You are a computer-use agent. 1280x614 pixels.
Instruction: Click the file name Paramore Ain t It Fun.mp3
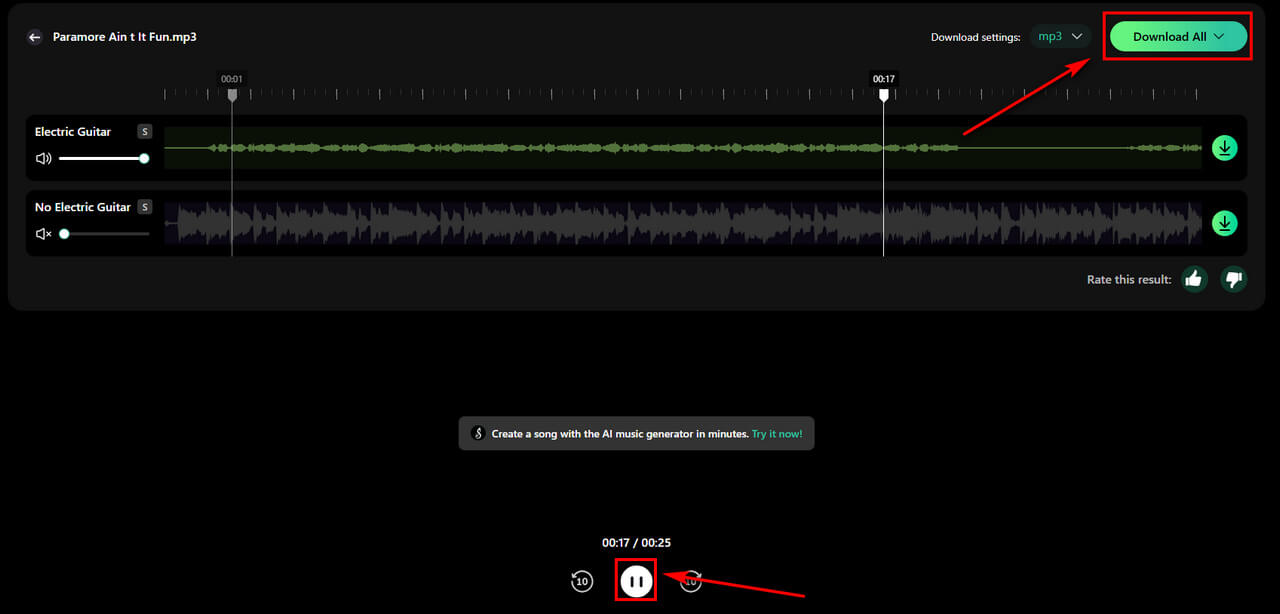pyautogui.click(x=124, y=37)
